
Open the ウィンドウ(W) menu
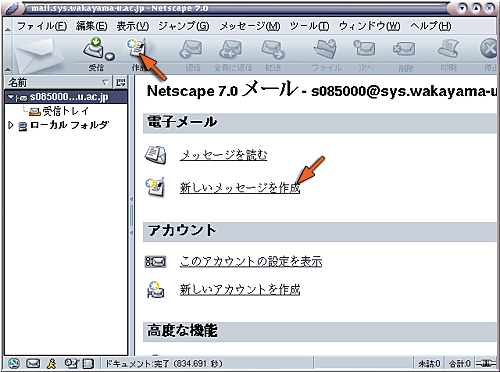(x=369, y=26)
